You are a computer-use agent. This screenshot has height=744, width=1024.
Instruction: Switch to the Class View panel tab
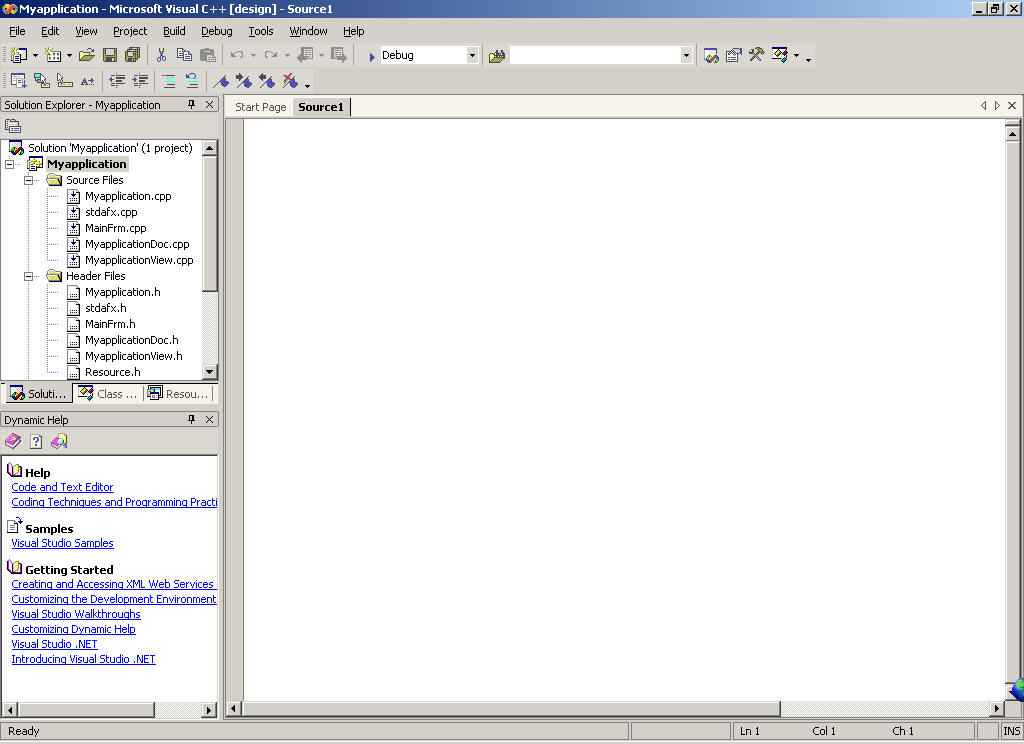point(108,394)
